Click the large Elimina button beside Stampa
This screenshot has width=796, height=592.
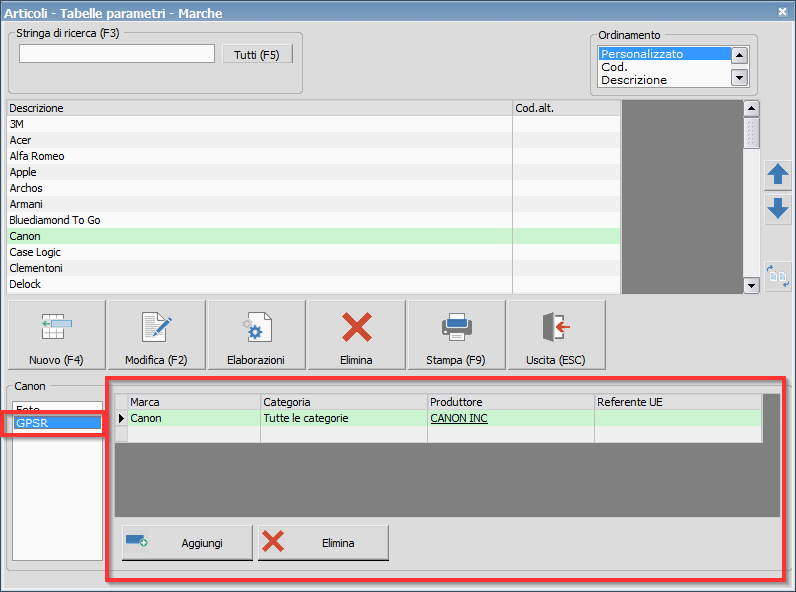point(356,335)
